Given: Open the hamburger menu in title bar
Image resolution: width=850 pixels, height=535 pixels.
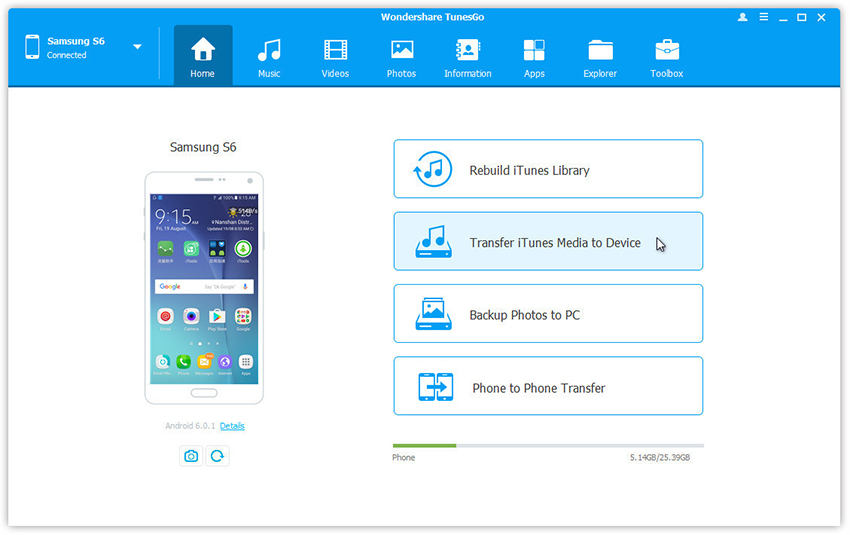Looking at the screenshot, I should click(764, 17).
